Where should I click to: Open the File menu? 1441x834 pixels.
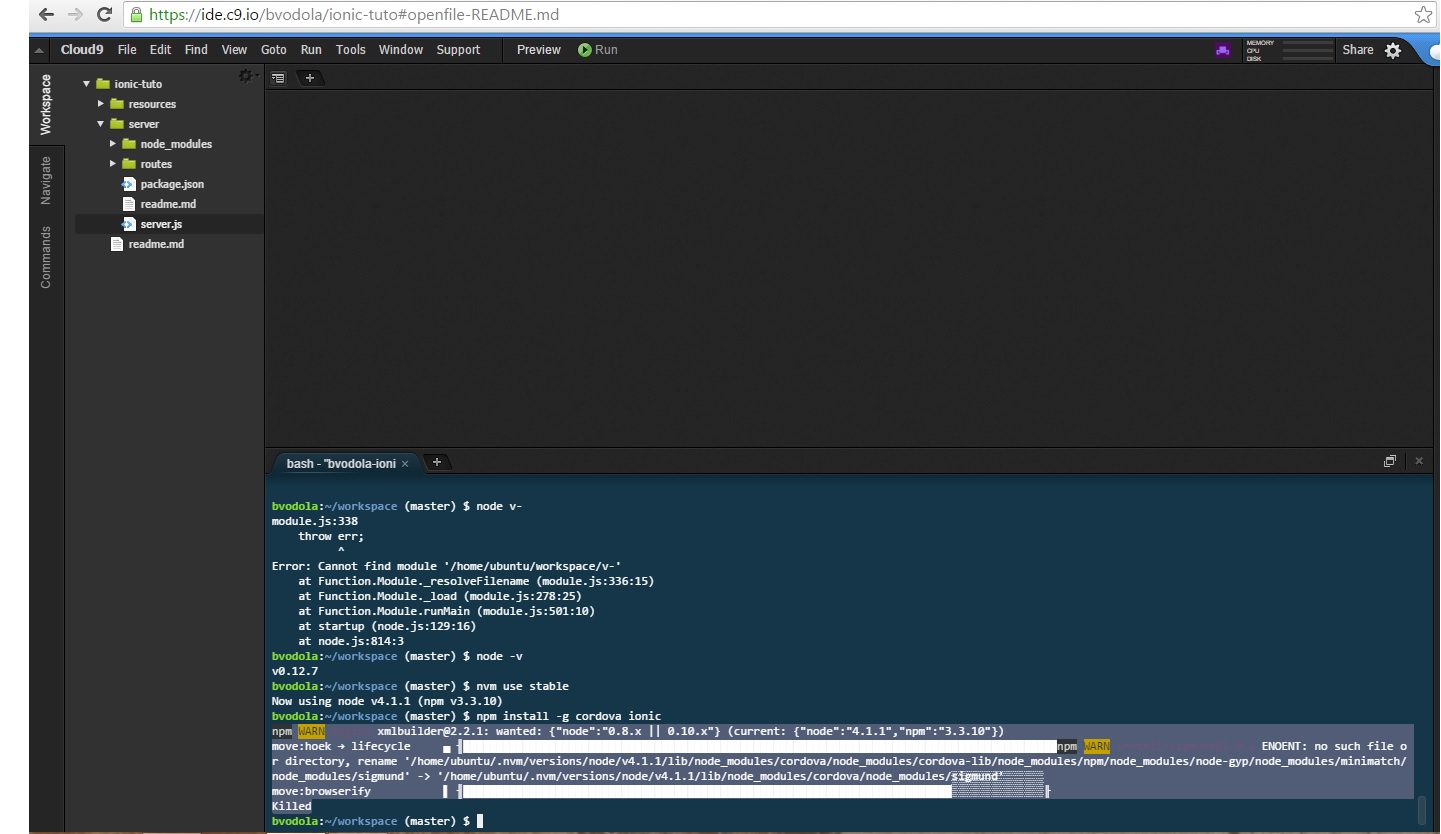point(127,50)
